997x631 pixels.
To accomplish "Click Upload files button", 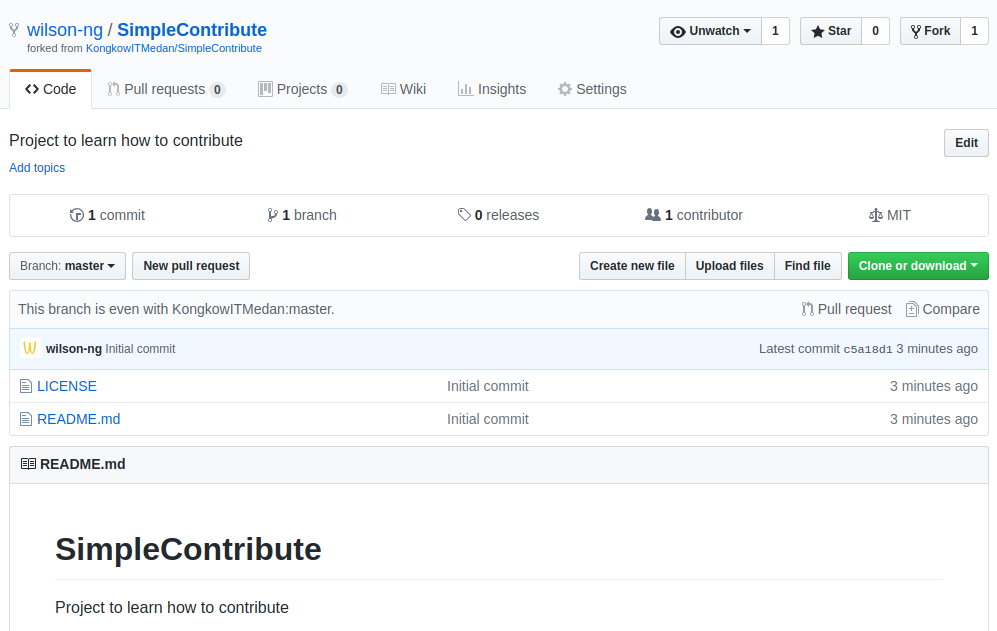I will coord(729,266).
